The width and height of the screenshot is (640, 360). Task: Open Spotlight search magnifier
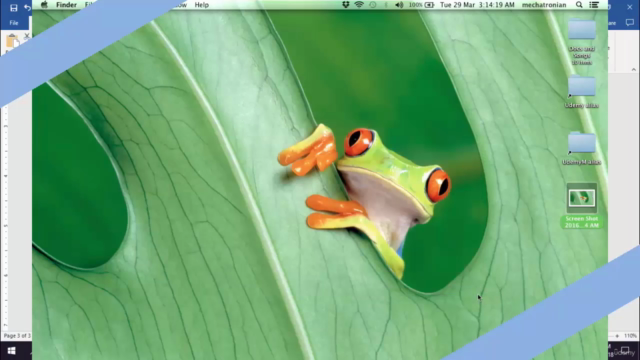tap(579, 5)
